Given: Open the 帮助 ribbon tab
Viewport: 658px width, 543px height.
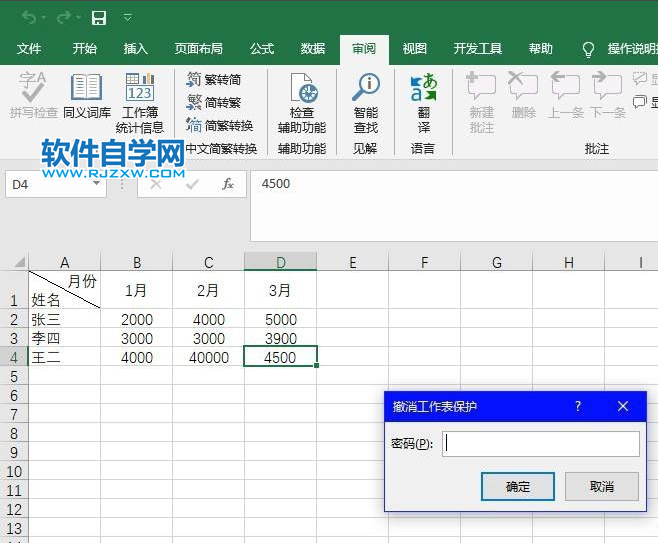Looking at the screenshot, I should coord(540,49).
